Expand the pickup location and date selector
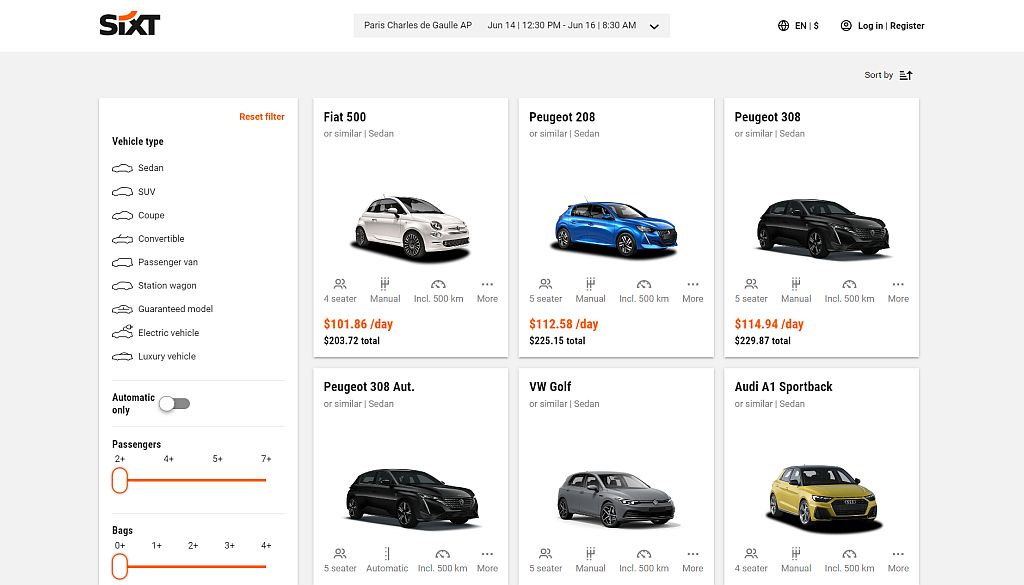The image size is (1024, 585). pos(655,25)
